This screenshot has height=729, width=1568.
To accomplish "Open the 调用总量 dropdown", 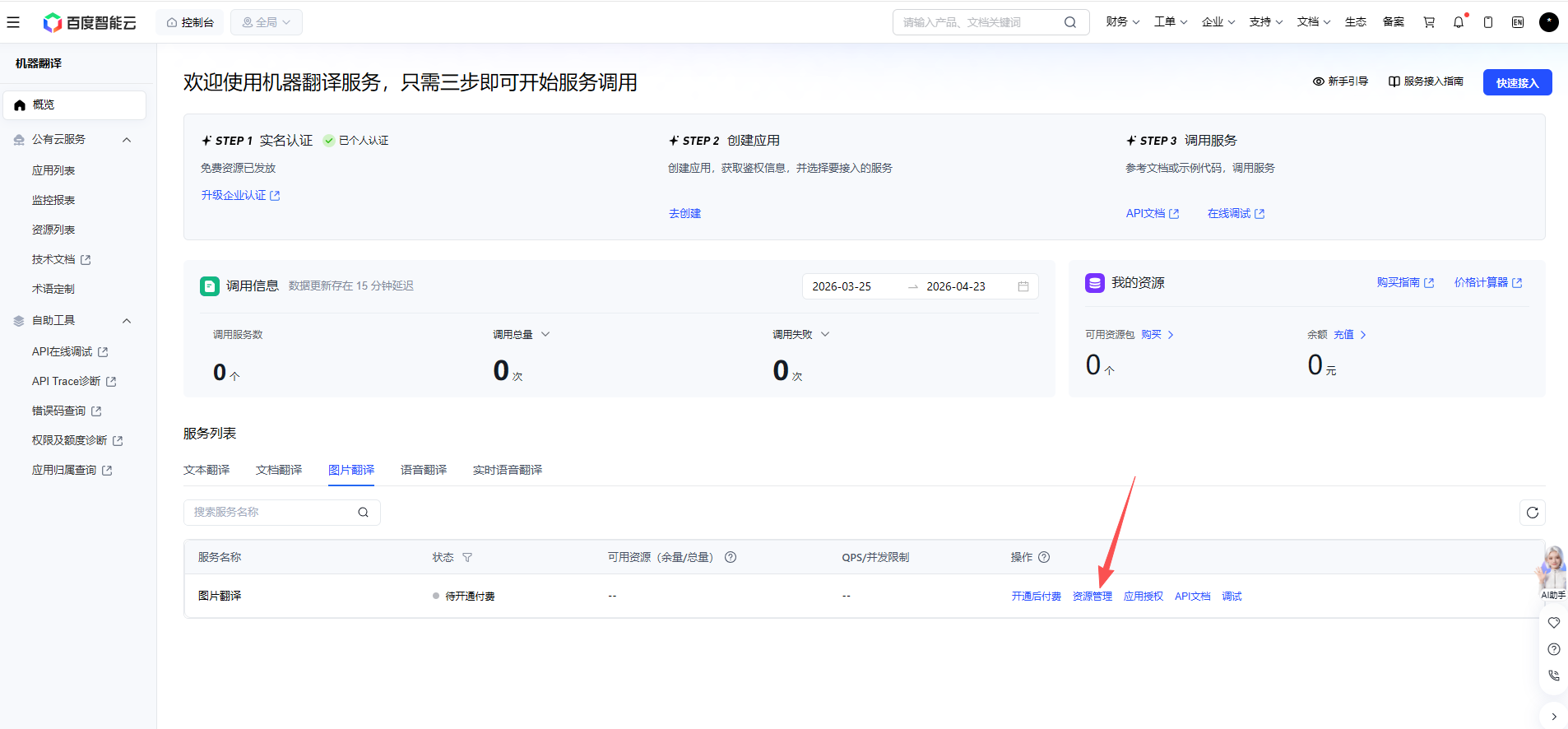I will click(x=521, y=335).
